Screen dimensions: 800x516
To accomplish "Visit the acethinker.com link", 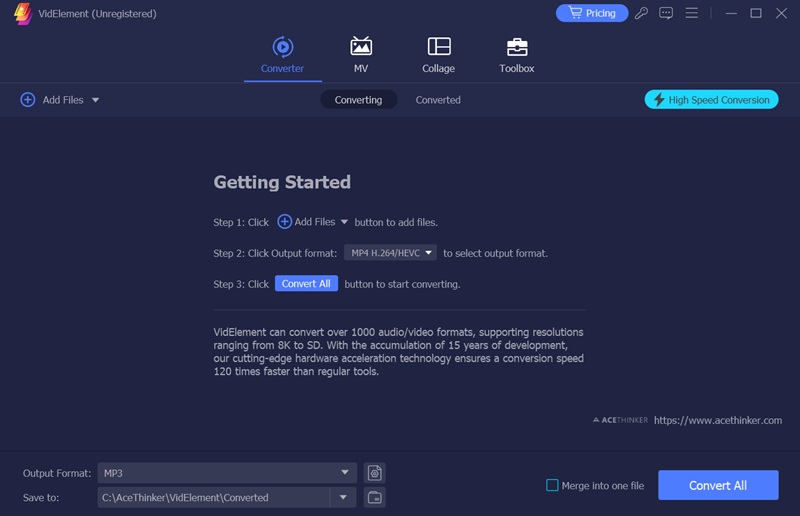I will click(718, 421).
